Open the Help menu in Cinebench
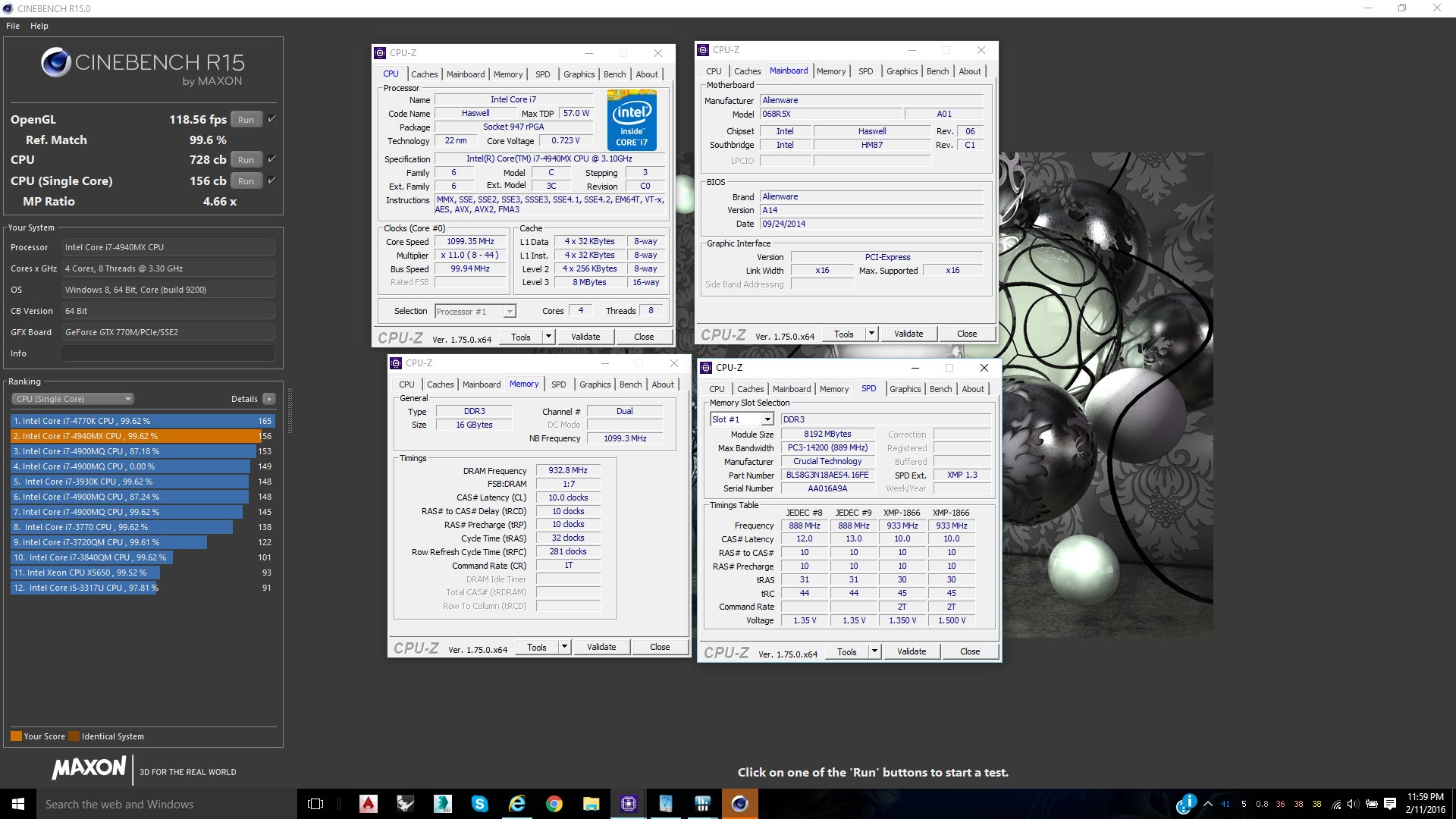This screenshot has width=1456, height=819. 39,26
